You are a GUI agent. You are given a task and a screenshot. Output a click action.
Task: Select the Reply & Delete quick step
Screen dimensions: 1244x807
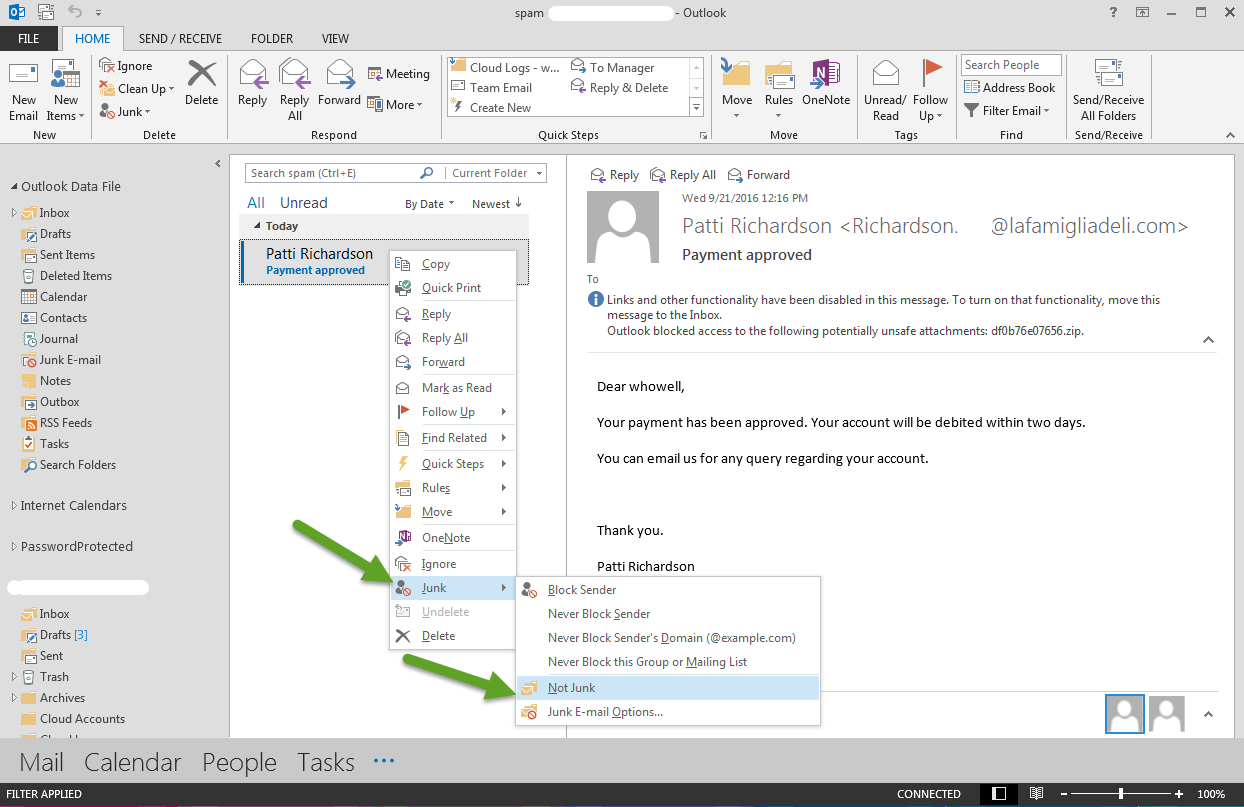click(620, 88)
